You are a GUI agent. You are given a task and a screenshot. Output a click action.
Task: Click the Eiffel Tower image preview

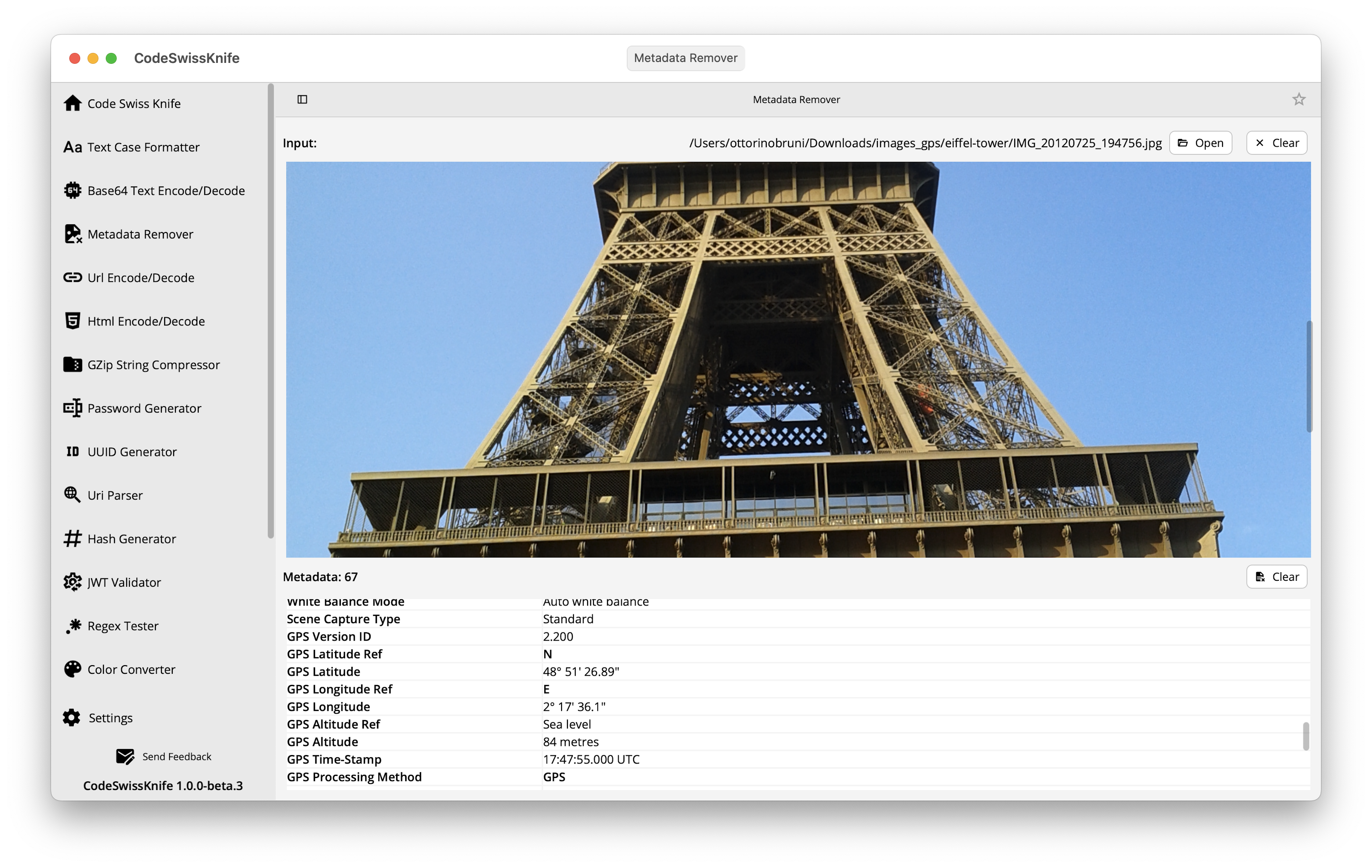click(x=798, y=360)
